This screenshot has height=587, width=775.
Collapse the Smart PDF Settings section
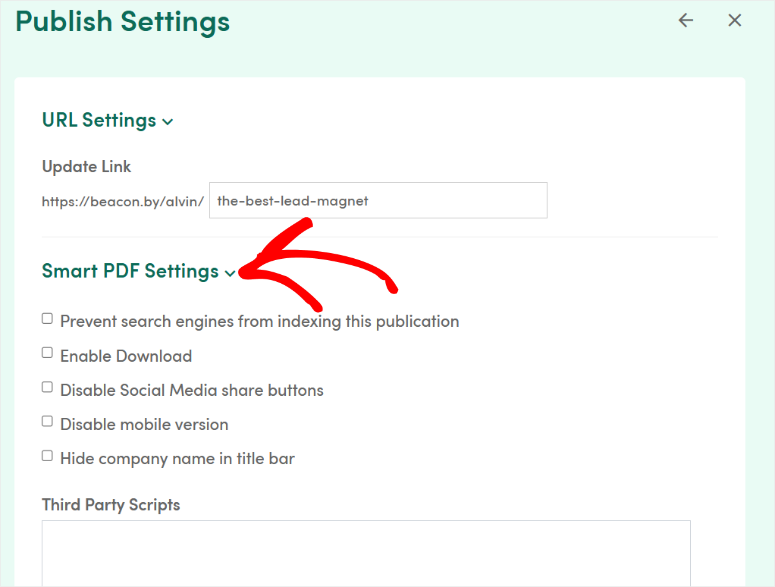tap(139, 271)
